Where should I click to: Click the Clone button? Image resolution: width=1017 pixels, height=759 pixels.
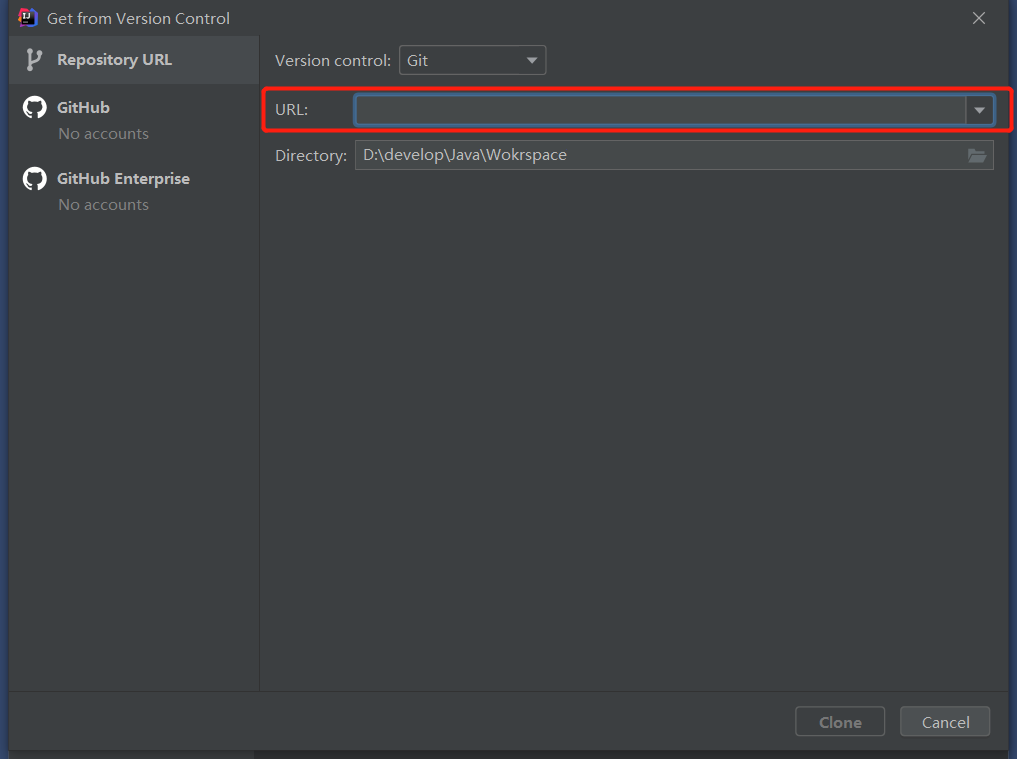pos(840,721)
